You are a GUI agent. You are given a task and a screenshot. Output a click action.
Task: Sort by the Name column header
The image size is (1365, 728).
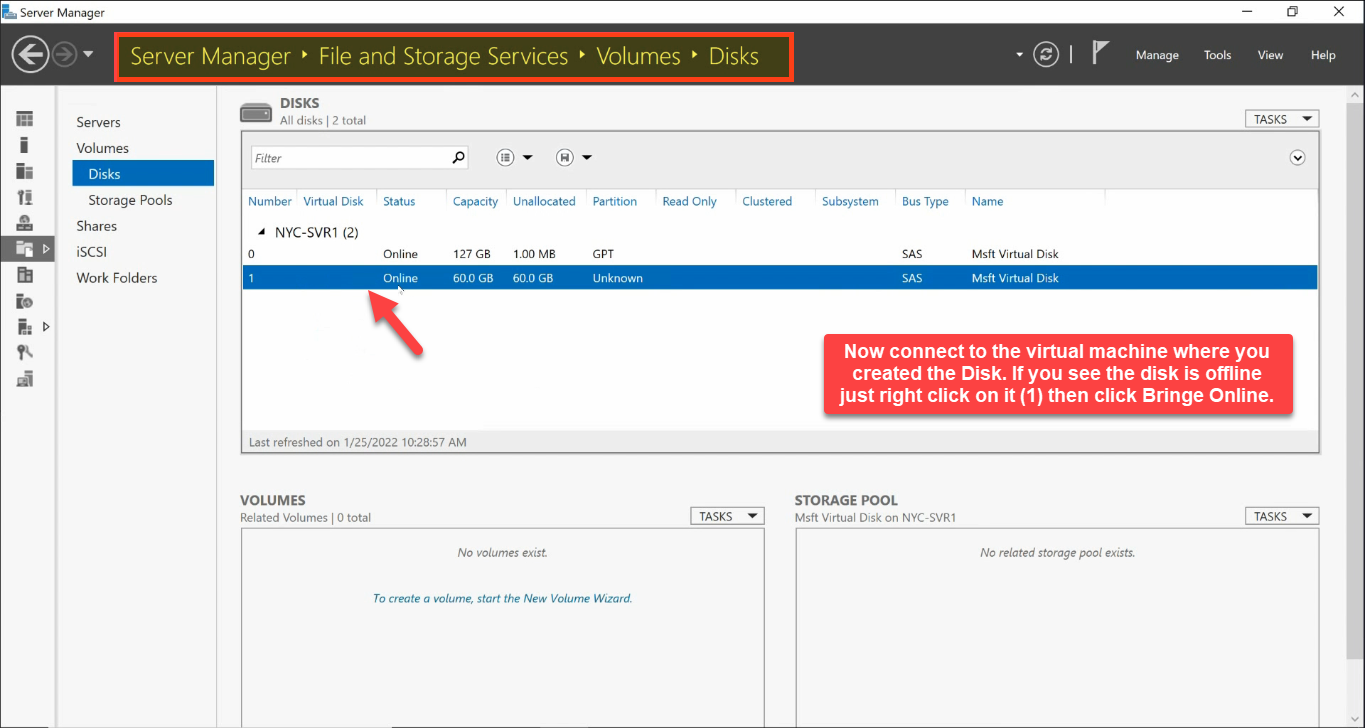(x=987, y=201)
